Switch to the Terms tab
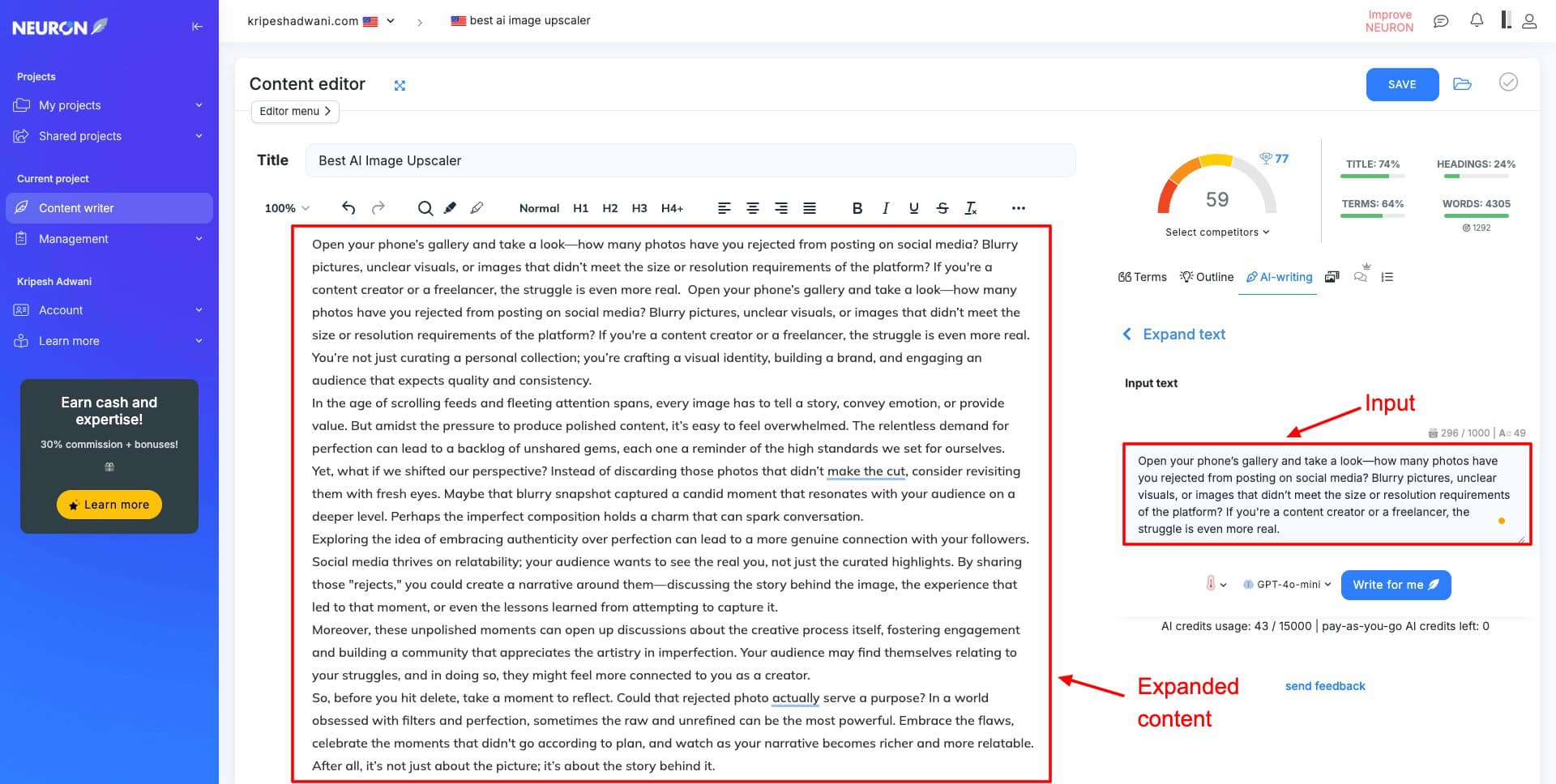This screenshot has height=784, width=1556. pos(1142,277)
